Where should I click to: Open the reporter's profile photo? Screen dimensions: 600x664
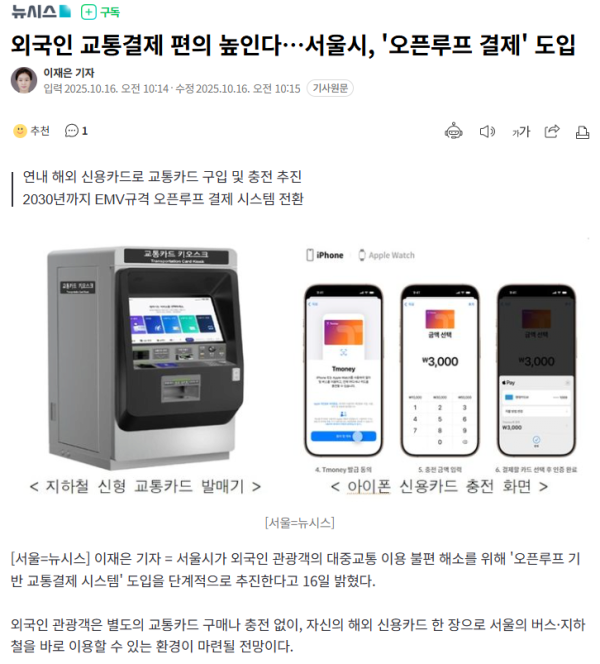pos(24,80)
